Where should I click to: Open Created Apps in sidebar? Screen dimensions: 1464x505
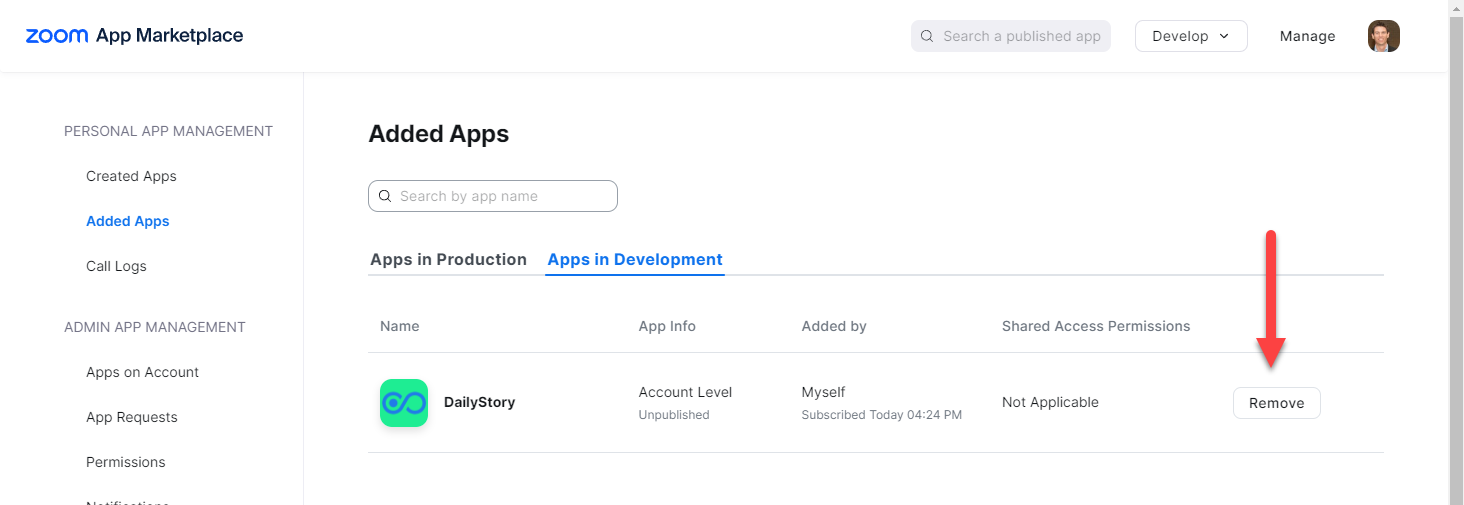[x=131, y=176]
